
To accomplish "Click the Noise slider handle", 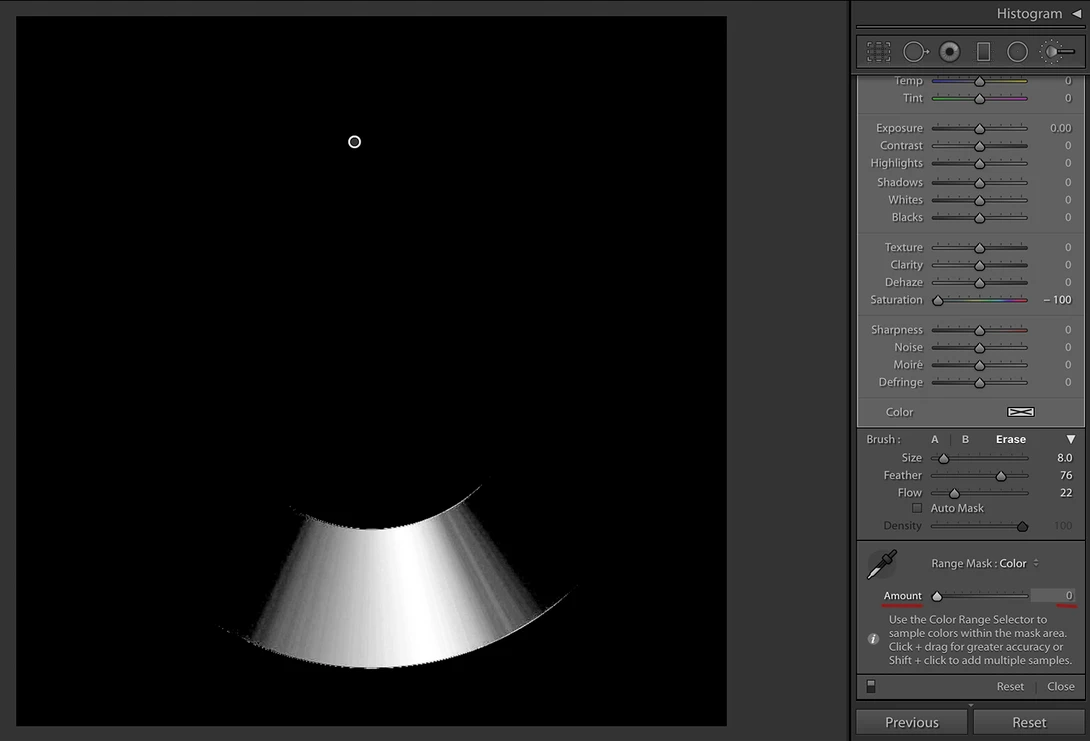I will point(979,348).
